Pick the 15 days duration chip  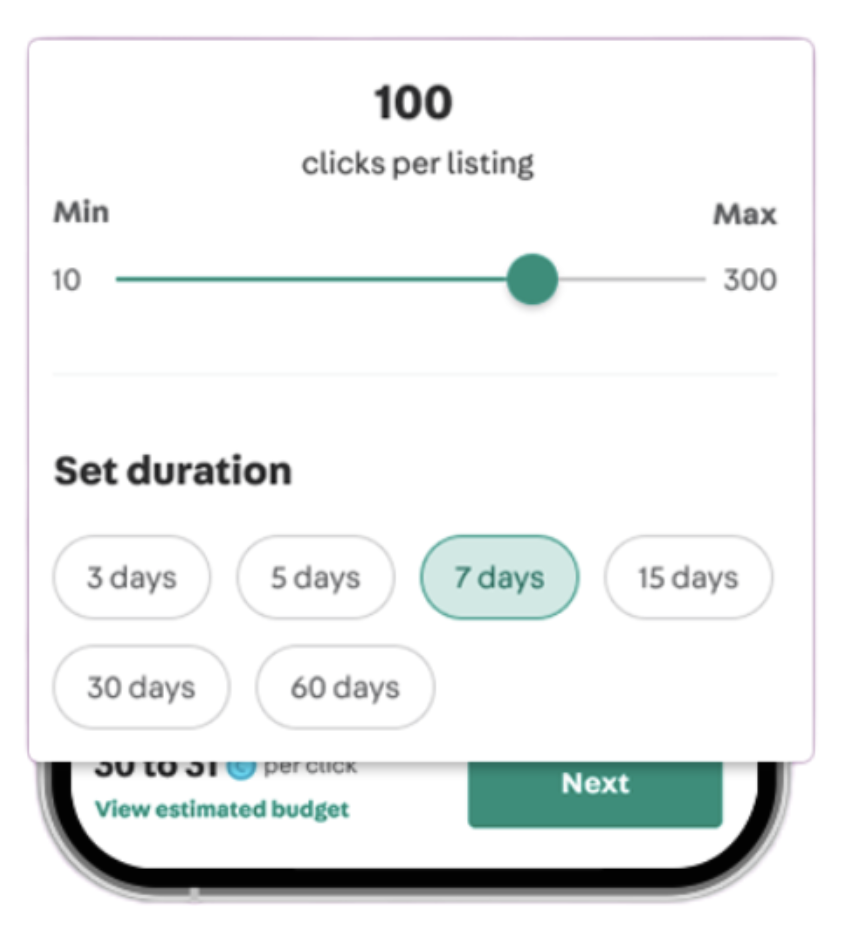click(x=687, y=578)
